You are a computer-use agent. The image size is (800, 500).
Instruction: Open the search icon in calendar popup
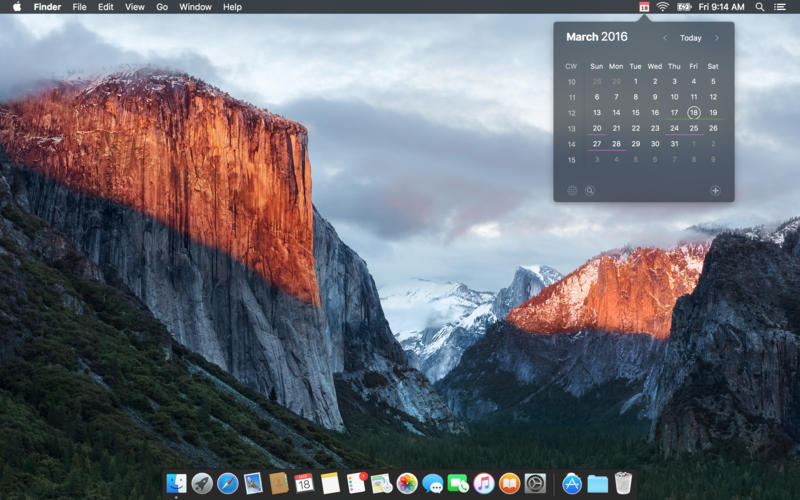pos(590,190)
